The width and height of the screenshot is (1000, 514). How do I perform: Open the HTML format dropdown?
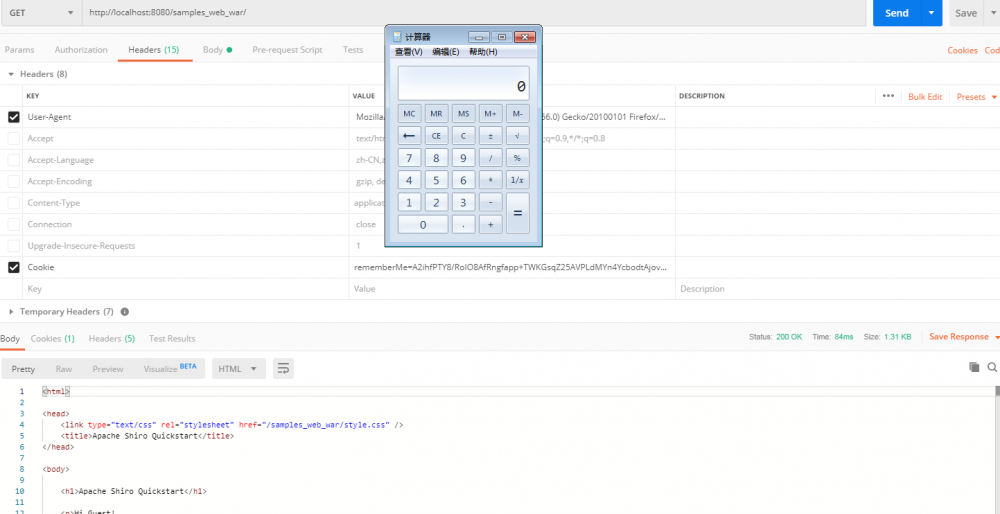[x=239, y=369]
